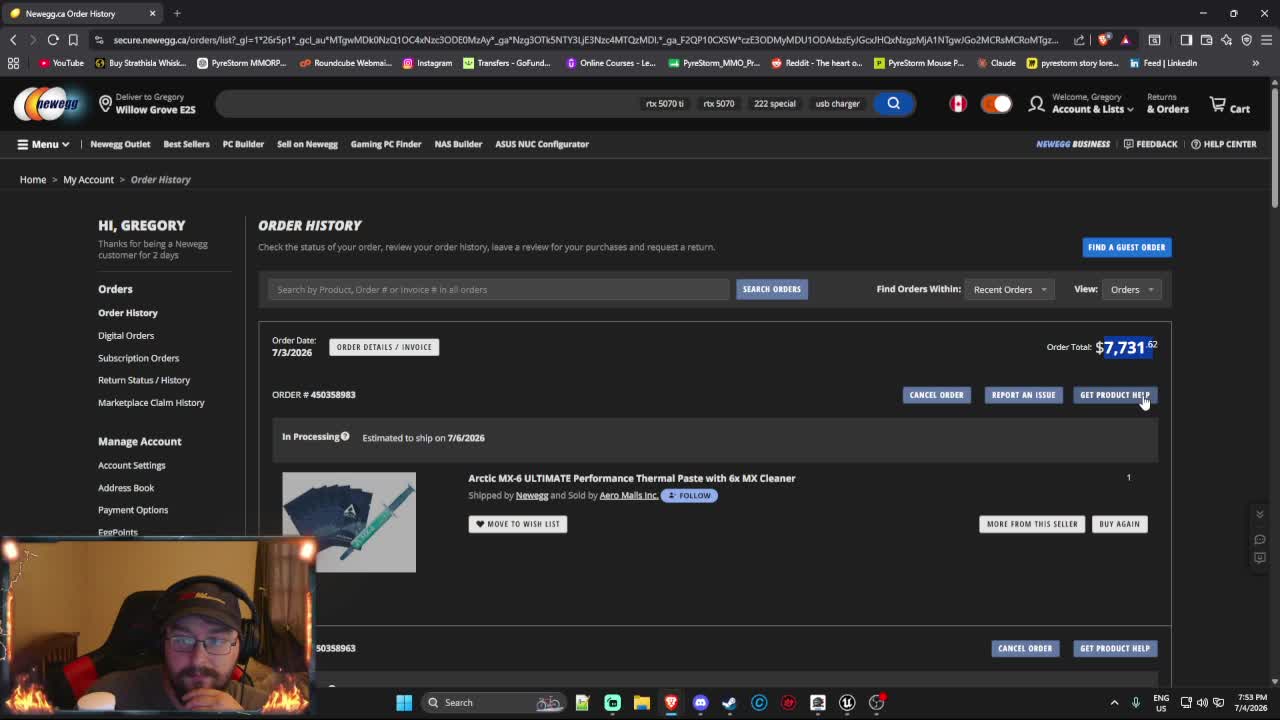The image size is (1280, 720).
Task: Select NAS Builder nav item
Action: pos(458,144)
